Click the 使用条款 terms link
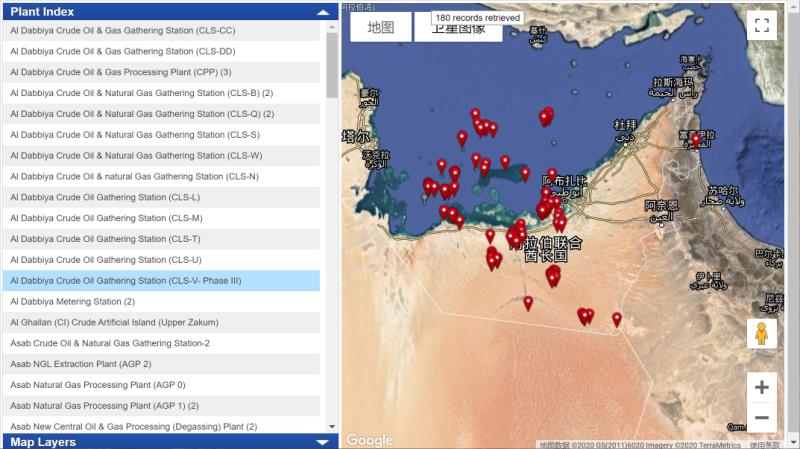 765,444
